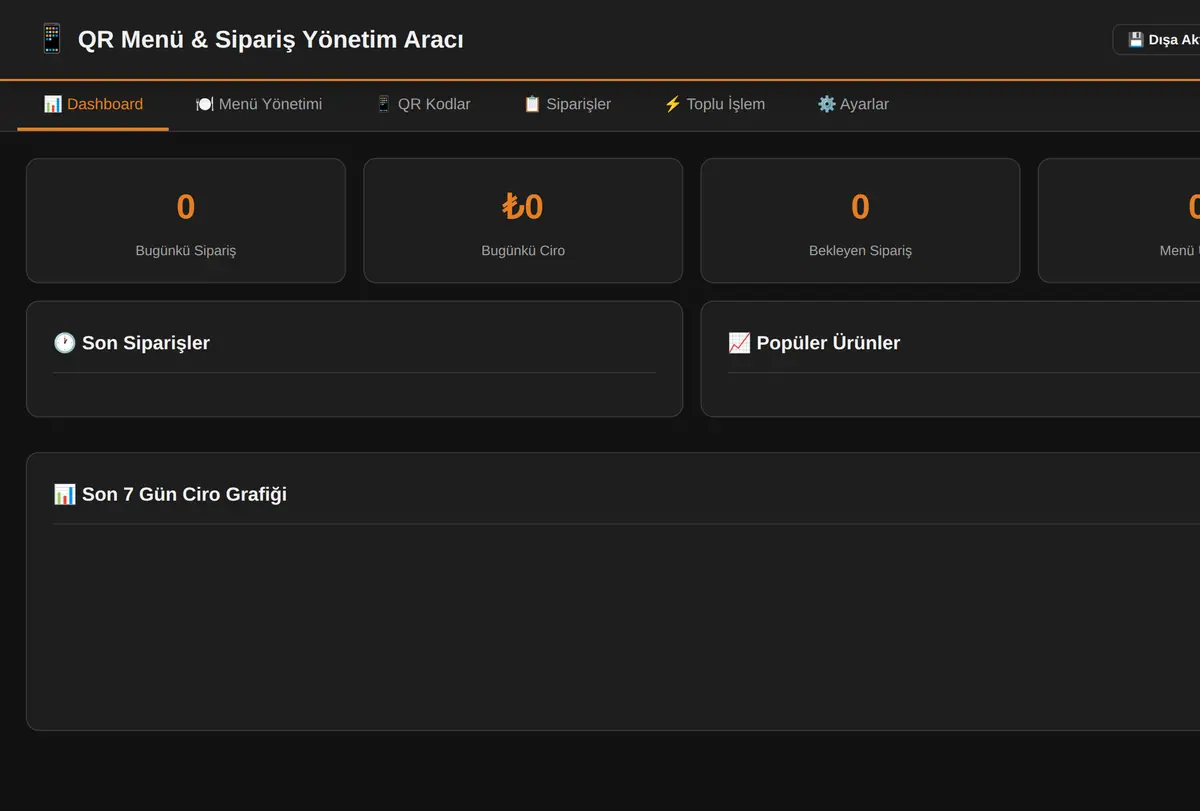This screenshot has height=811, width=1200.
Task: Go to the Siparişler tab
Action: pyautogui.click(x=567, y=104)
